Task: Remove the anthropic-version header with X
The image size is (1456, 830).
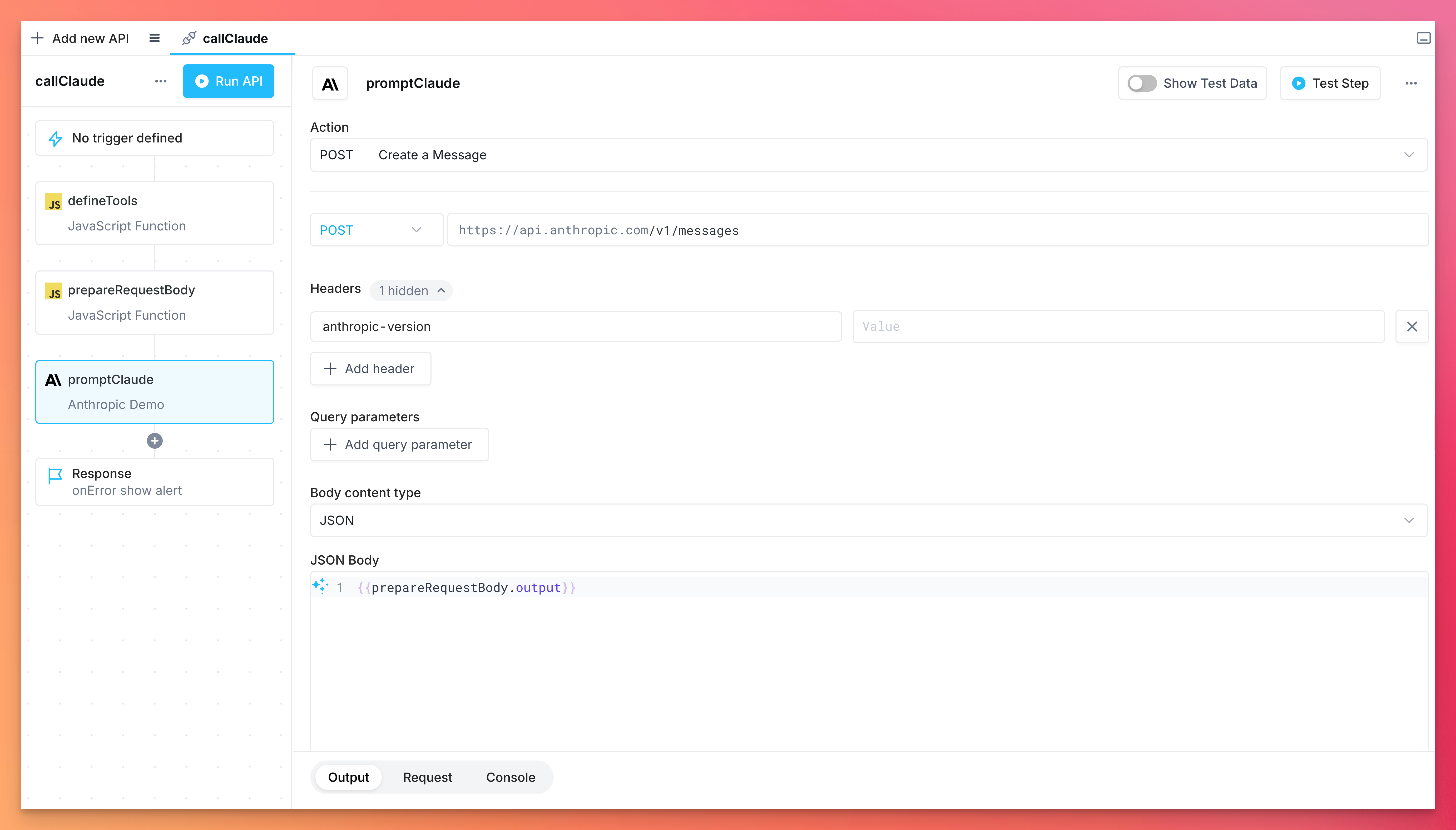Action: click(1412, 327)
